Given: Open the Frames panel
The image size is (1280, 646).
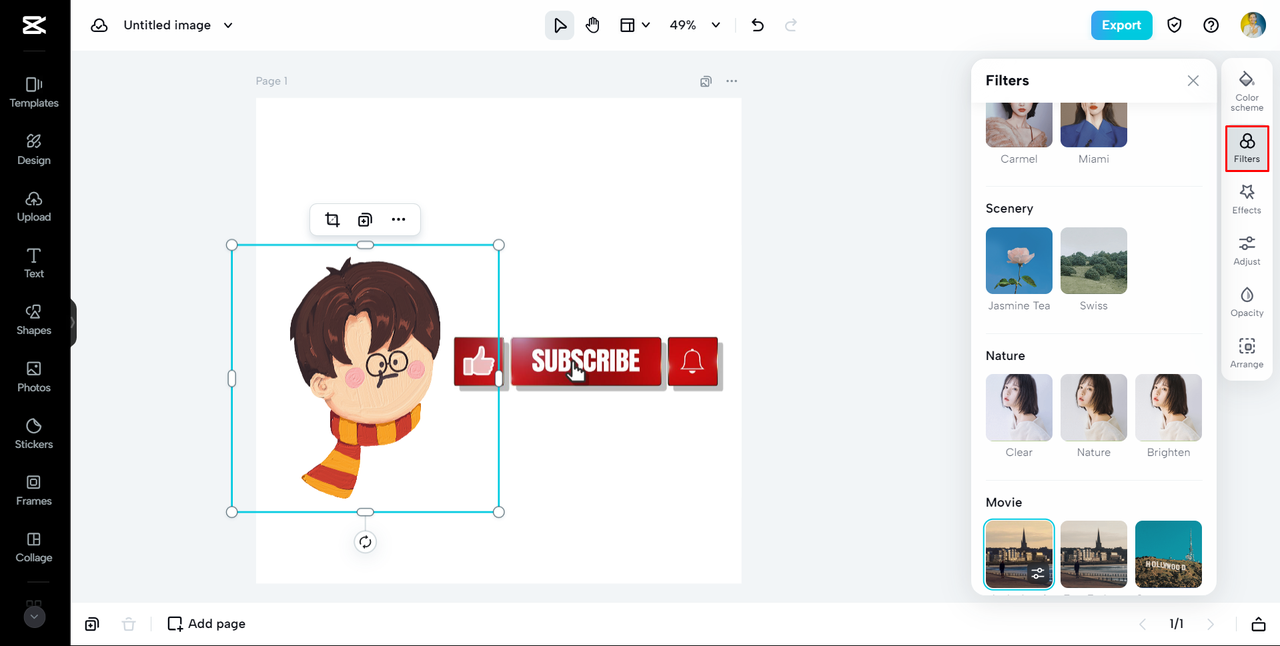Looking at the screenshot, I should (x=34, y=490).
